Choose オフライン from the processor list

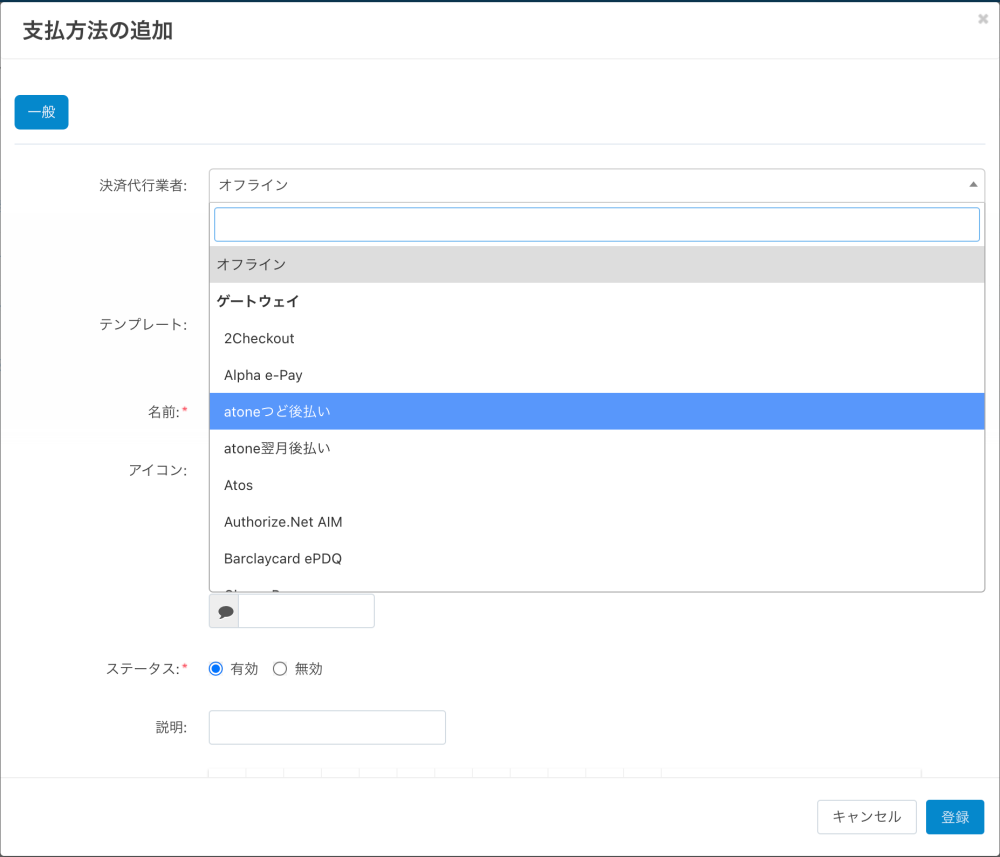click(x=596, y=264)
